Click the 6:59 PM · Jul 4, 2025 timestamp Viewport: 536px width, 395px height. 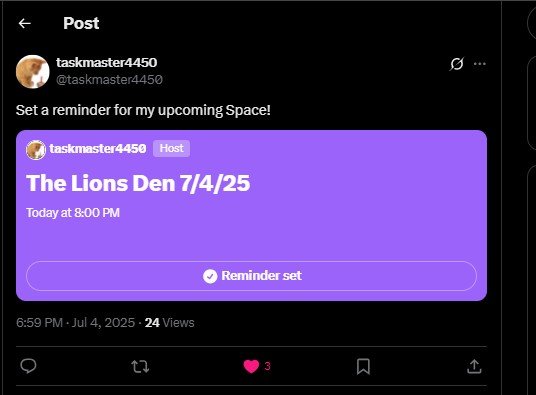(76, 323)
